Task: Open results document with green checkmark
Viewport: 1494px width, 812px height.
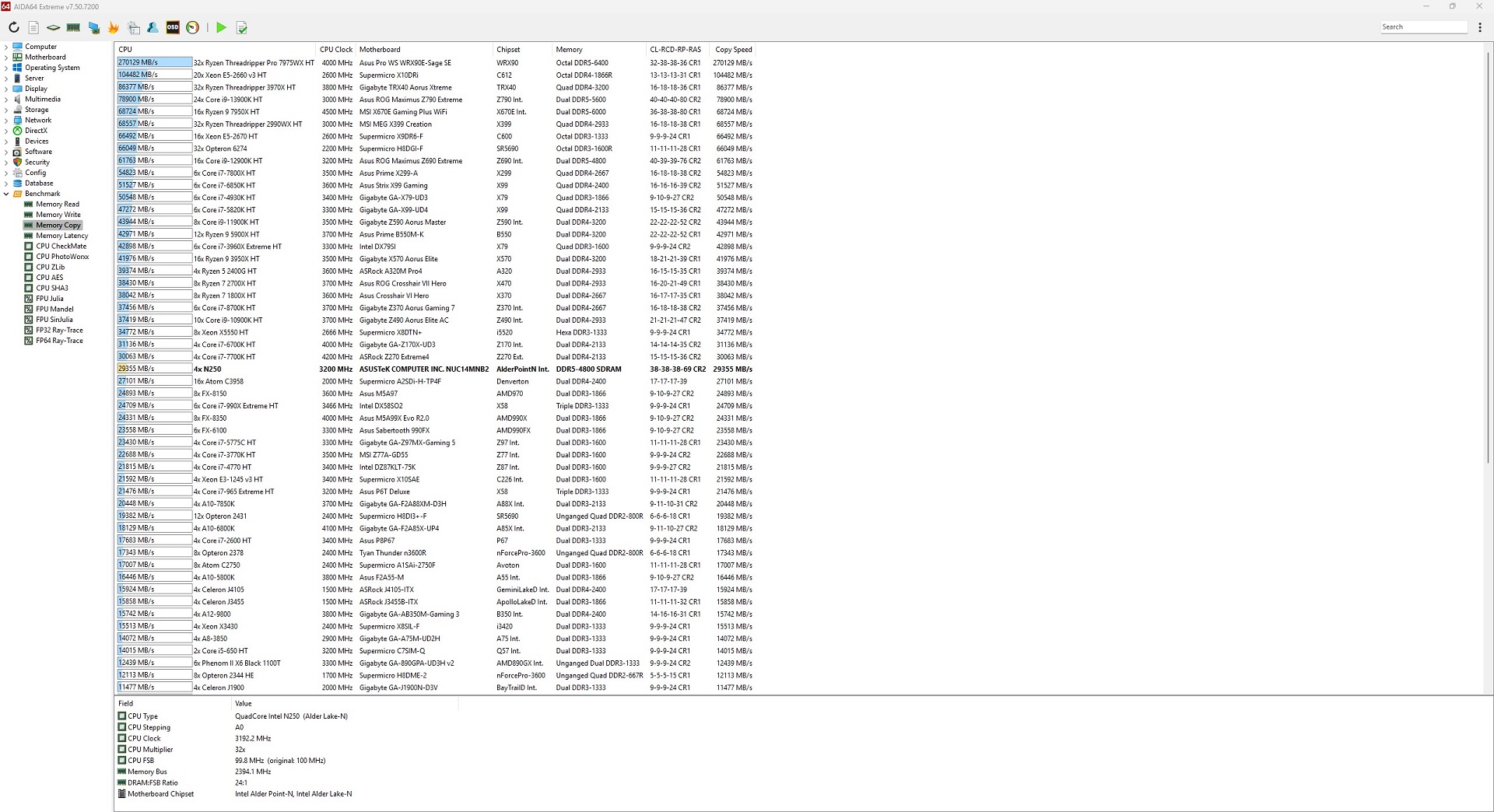Action: pos(242,27)
